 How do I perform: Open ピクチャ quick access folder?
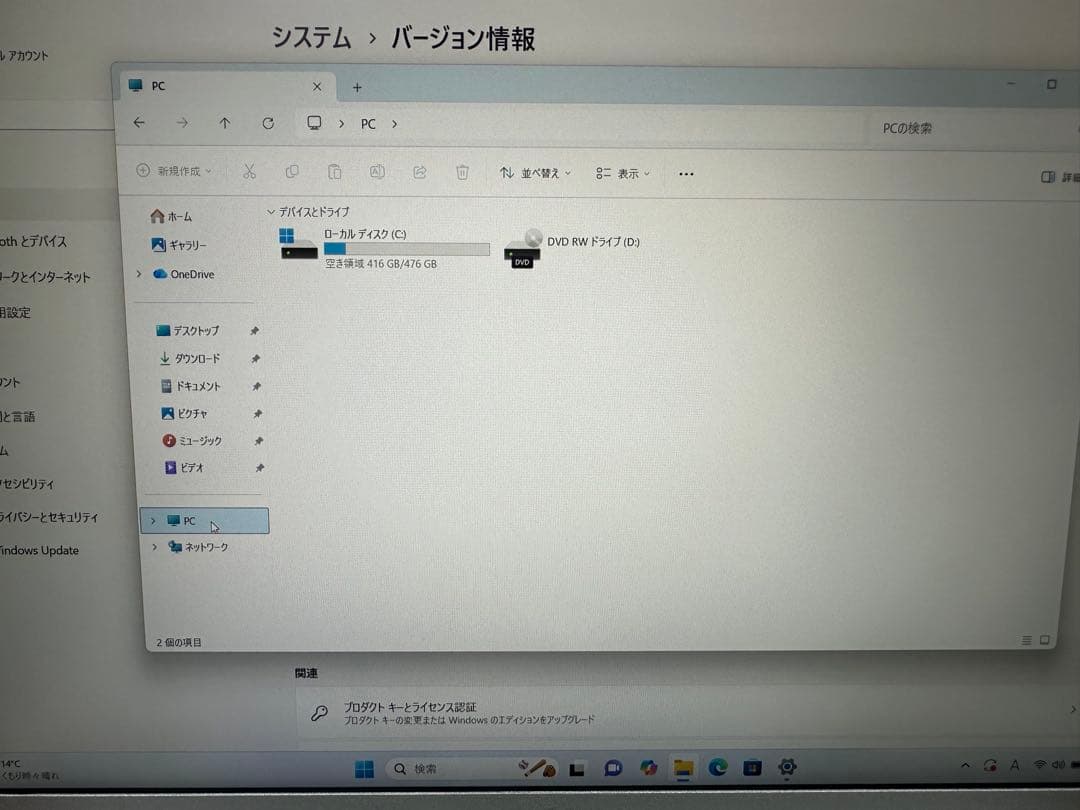pos(184,413)
